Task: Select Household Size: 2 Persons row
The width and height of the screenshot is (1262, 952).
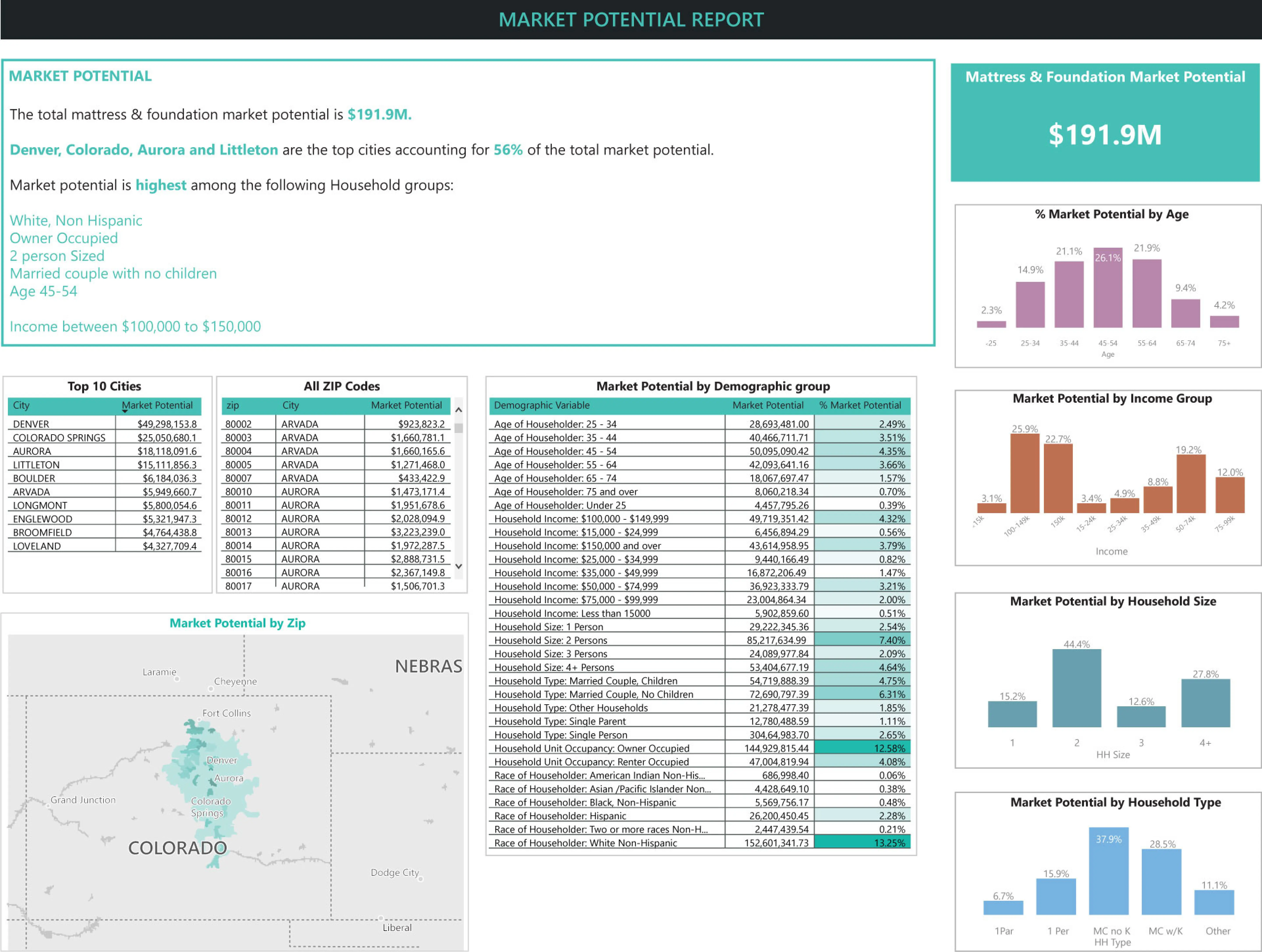Action: (x=699, y=640)
